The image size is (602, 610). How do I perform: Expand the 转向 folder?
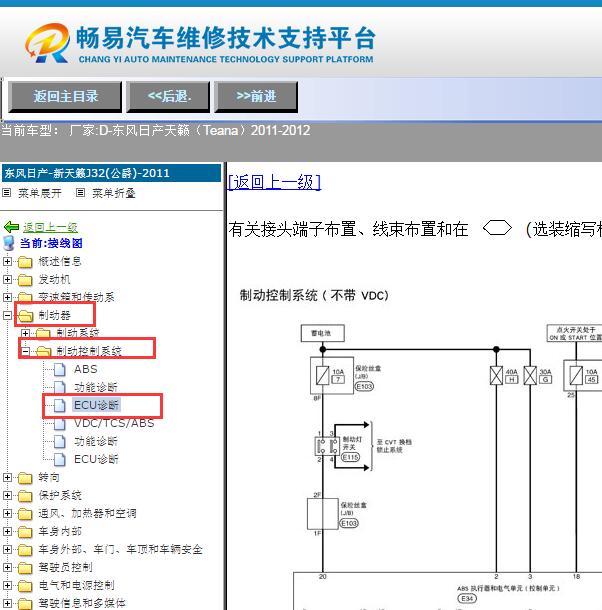point(7,477)
